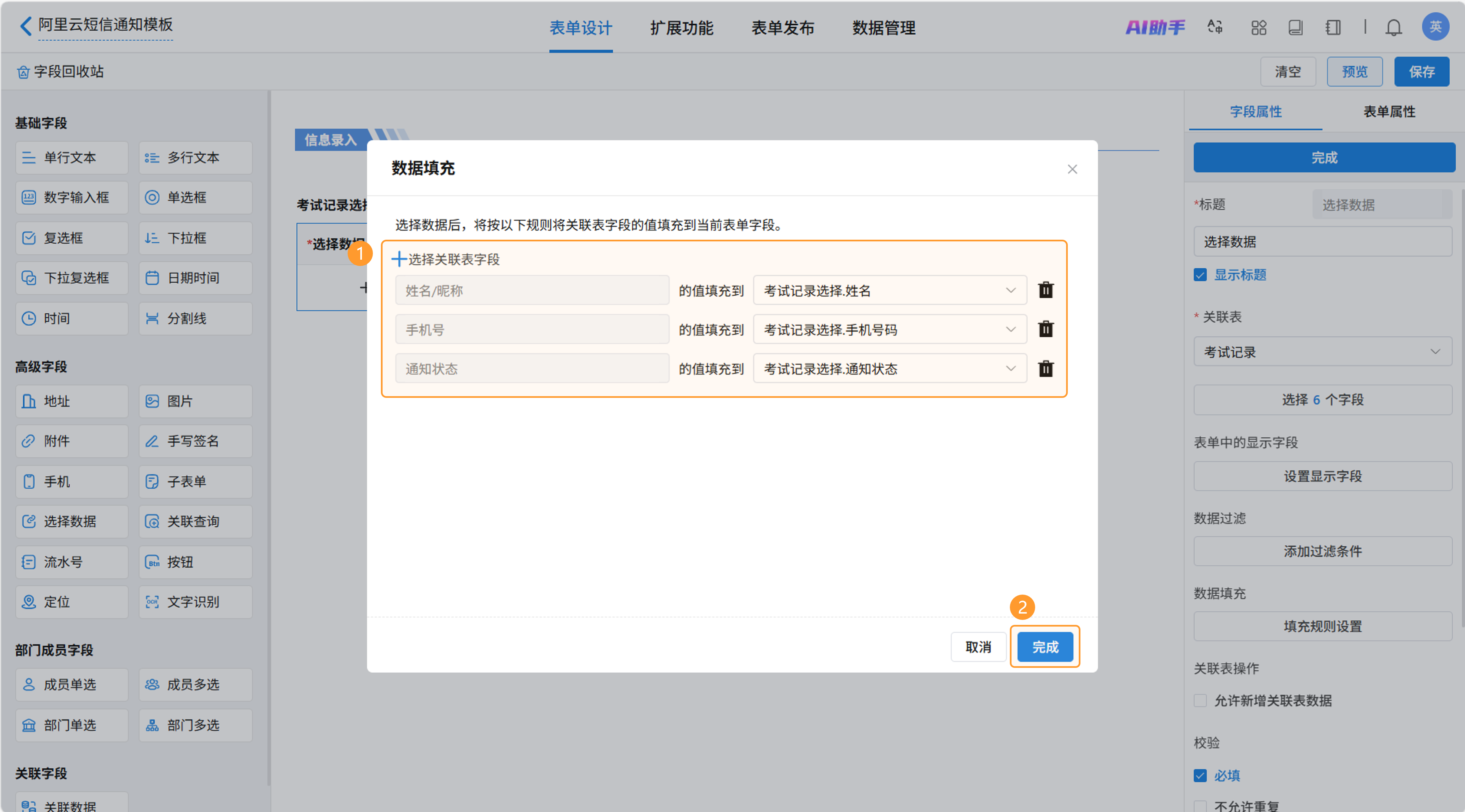Toggle the 必填 checkbox
Screen dimensions: 1465x812
point(1200,776)
